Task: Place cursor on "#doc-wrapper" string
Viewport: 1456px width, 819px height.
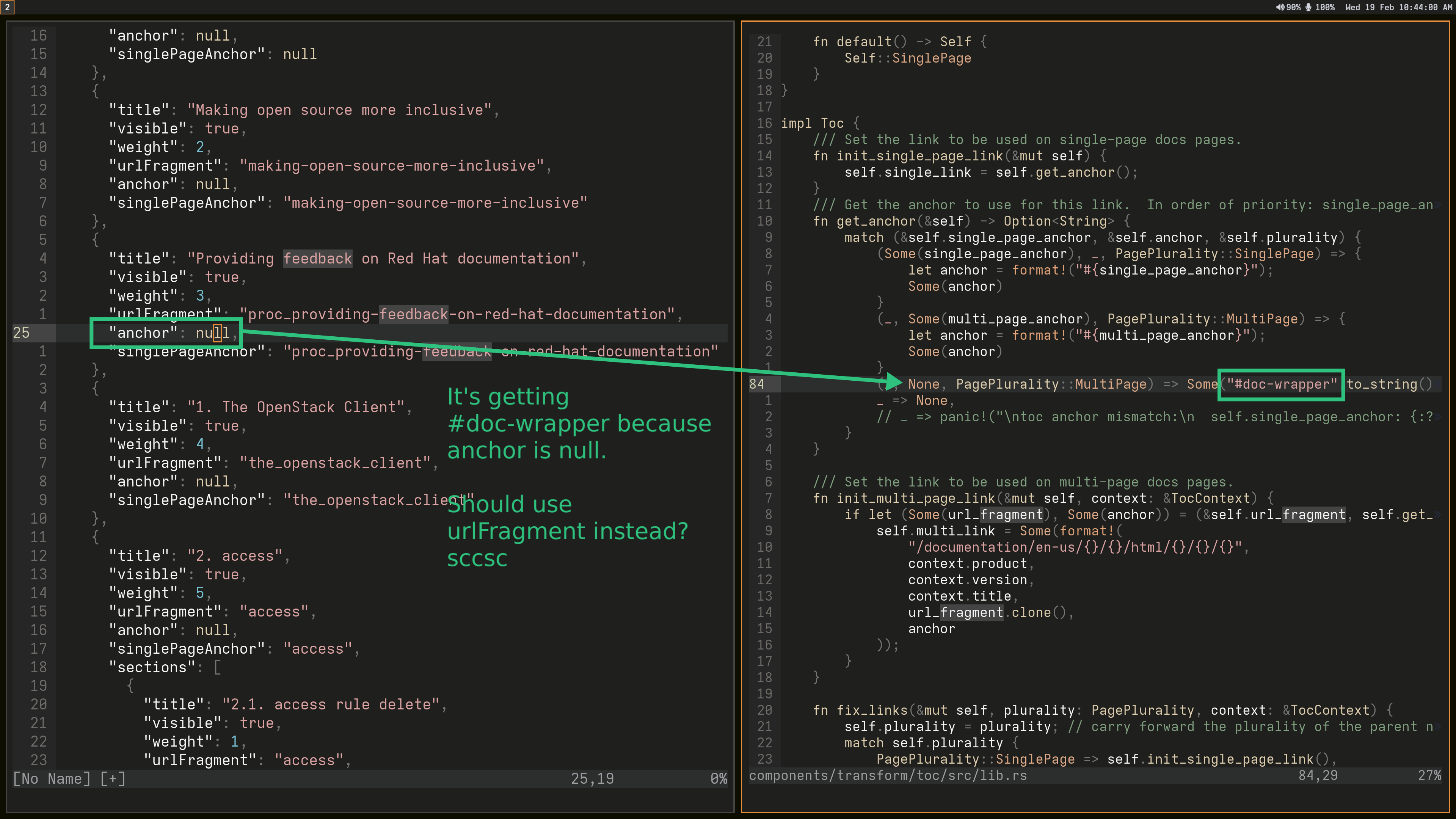Action: coord(1281,384)
